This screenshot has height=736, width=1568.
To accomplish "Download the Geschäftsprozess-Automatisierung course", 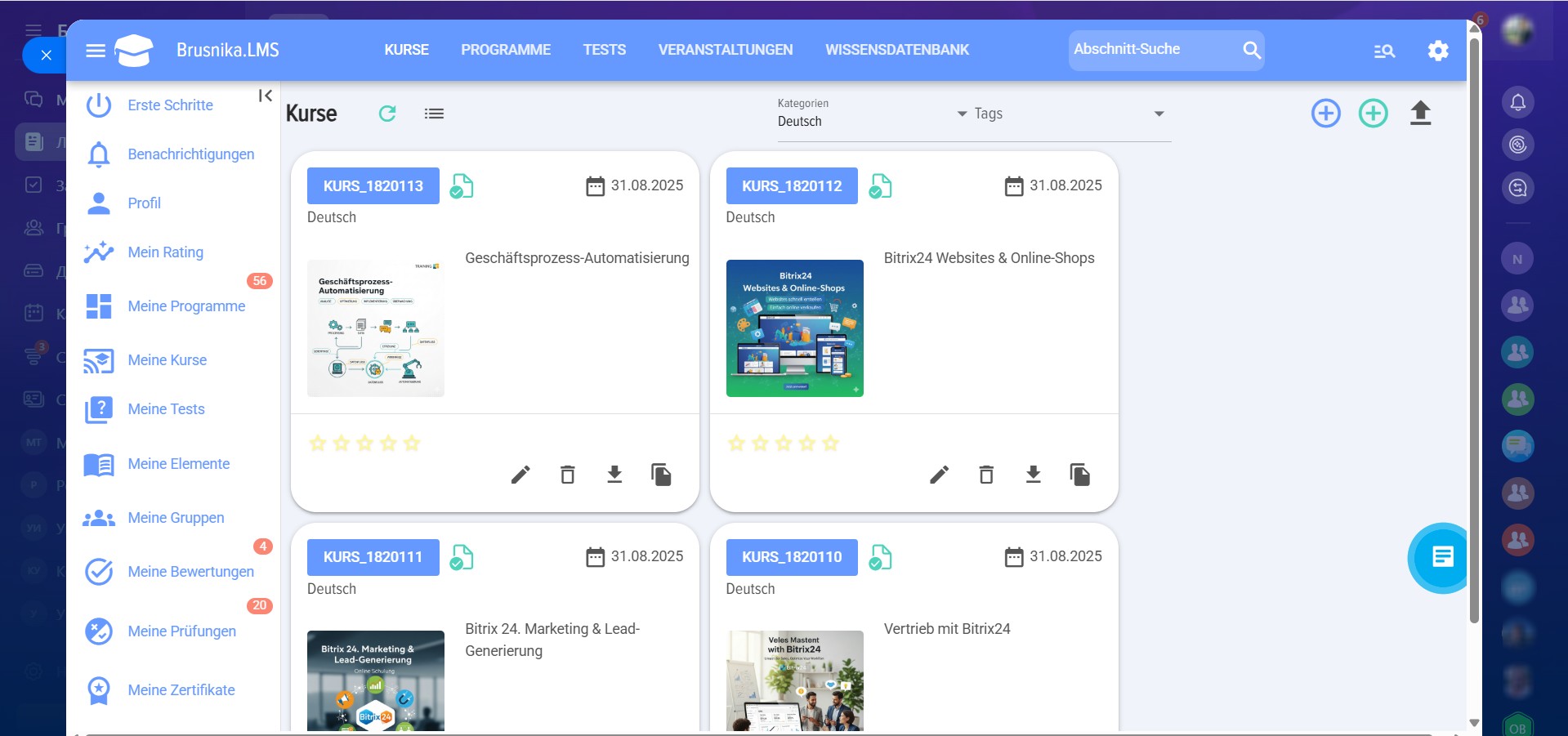I will tap(614, 475).
